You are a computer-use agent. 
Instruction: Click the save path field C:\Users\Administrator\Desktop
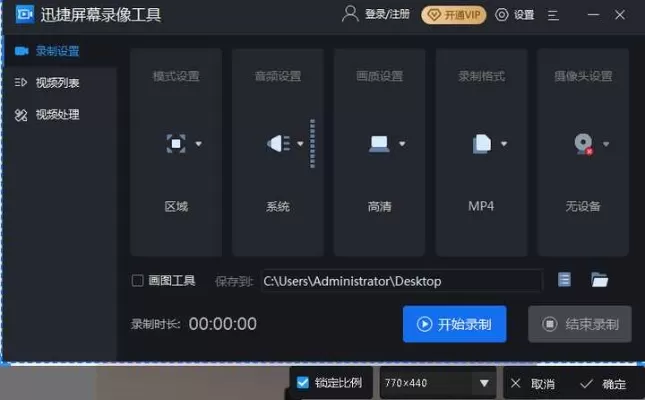(x=401, y=281)
